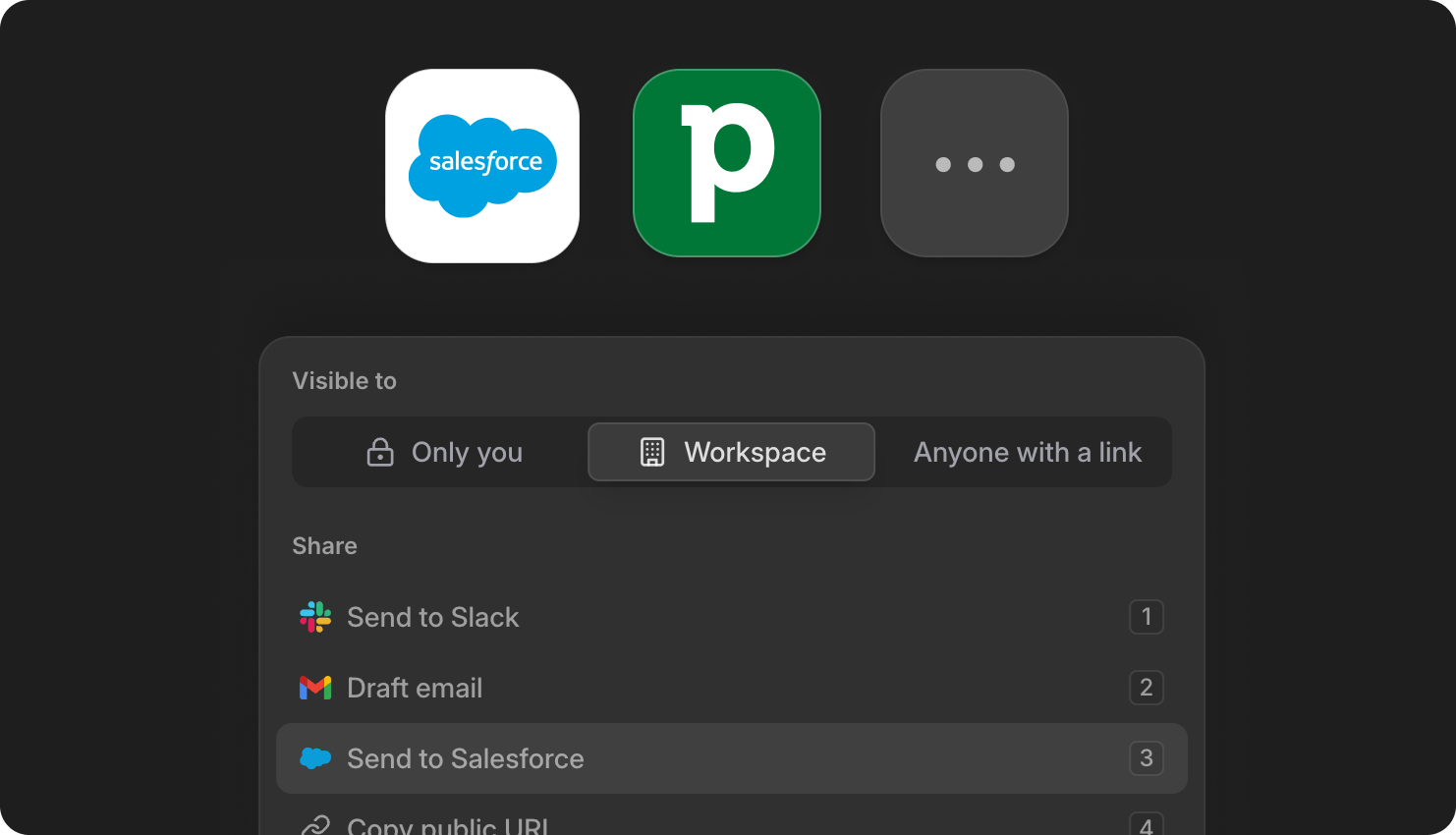Screen dimensions: 1456x835
Task: Open the more integrations ellipsis icon
Action: pyautogui.click(x=974, y=164)
